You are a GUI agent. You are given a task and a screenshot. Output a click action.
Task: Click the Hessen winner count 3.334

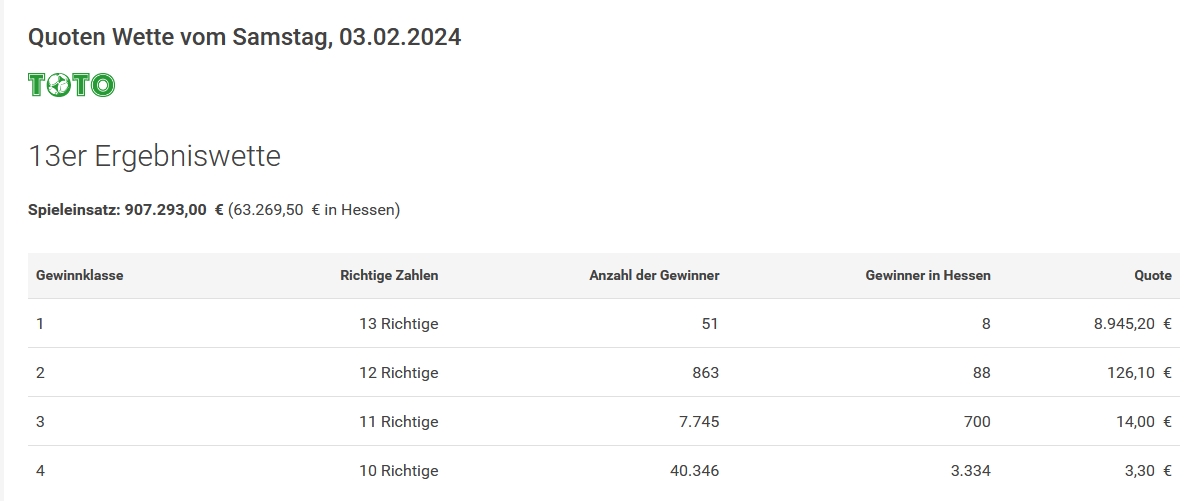tap(971, 471)
